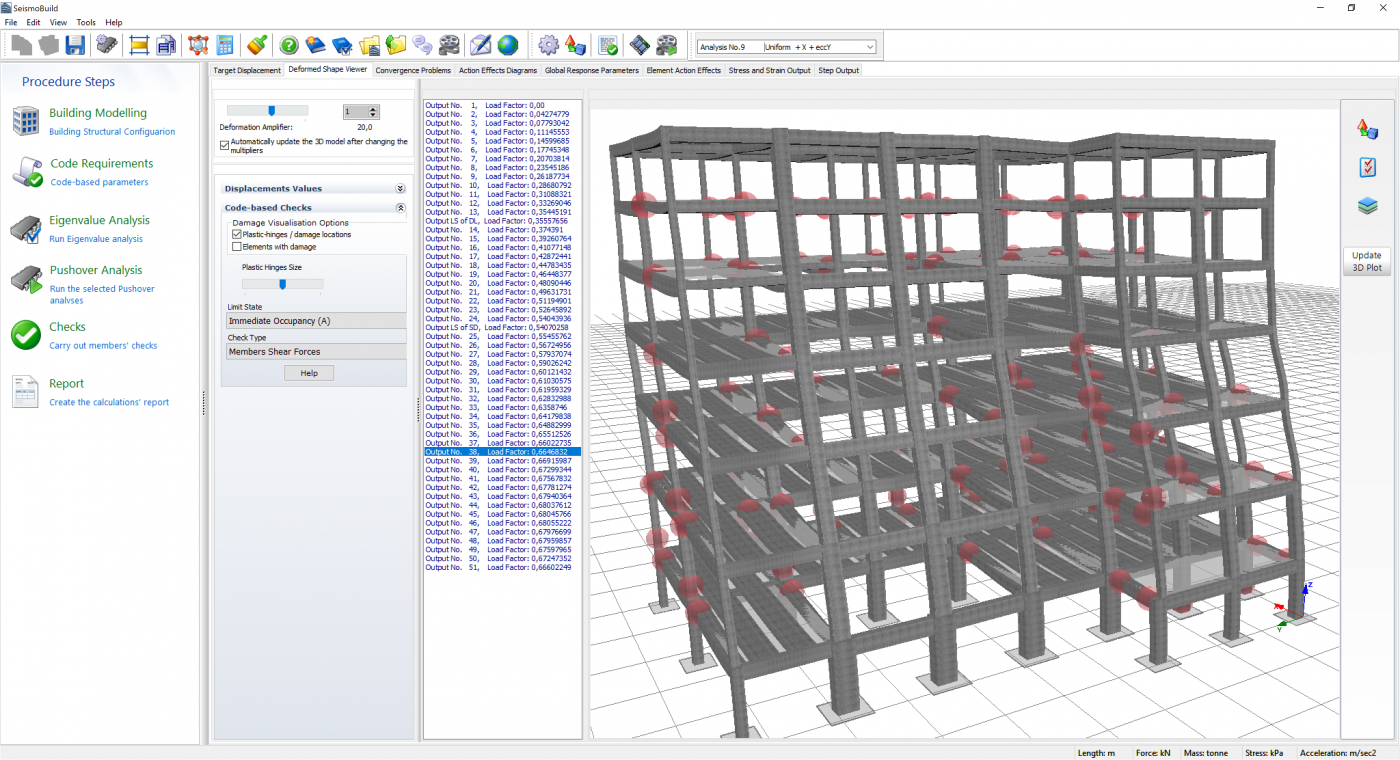Click the toolbar colored 3D shapes icon
1400x760 pixels.
click(x=575, y=45)
